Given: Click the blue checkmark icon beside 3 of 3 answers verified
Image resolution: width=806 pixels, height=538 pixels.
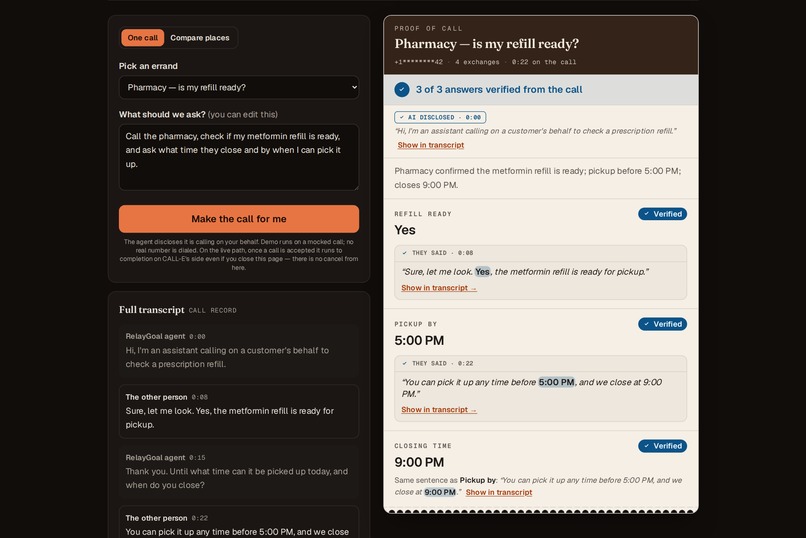Looking at the screenshot, I should pos(402,89).
